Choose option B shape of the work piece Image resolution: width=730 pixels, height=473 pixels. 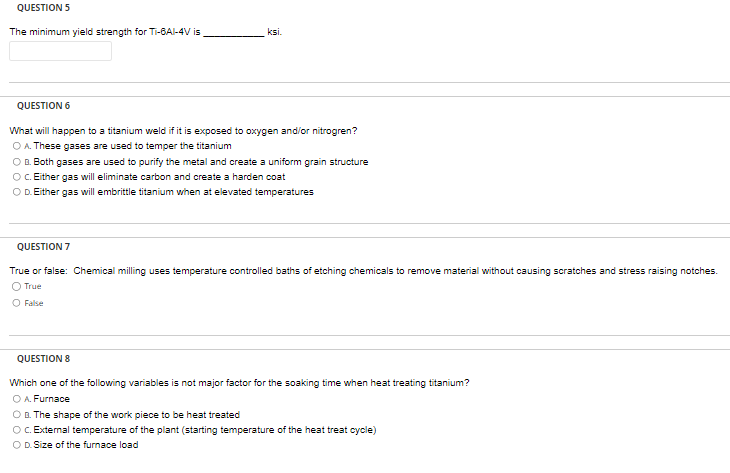[17, 414]
